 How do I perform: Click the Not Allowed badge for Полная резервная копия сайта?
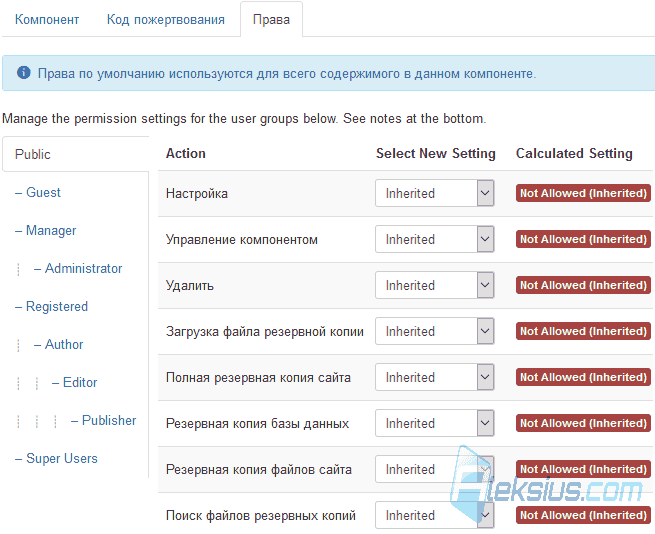pos(583,377)
